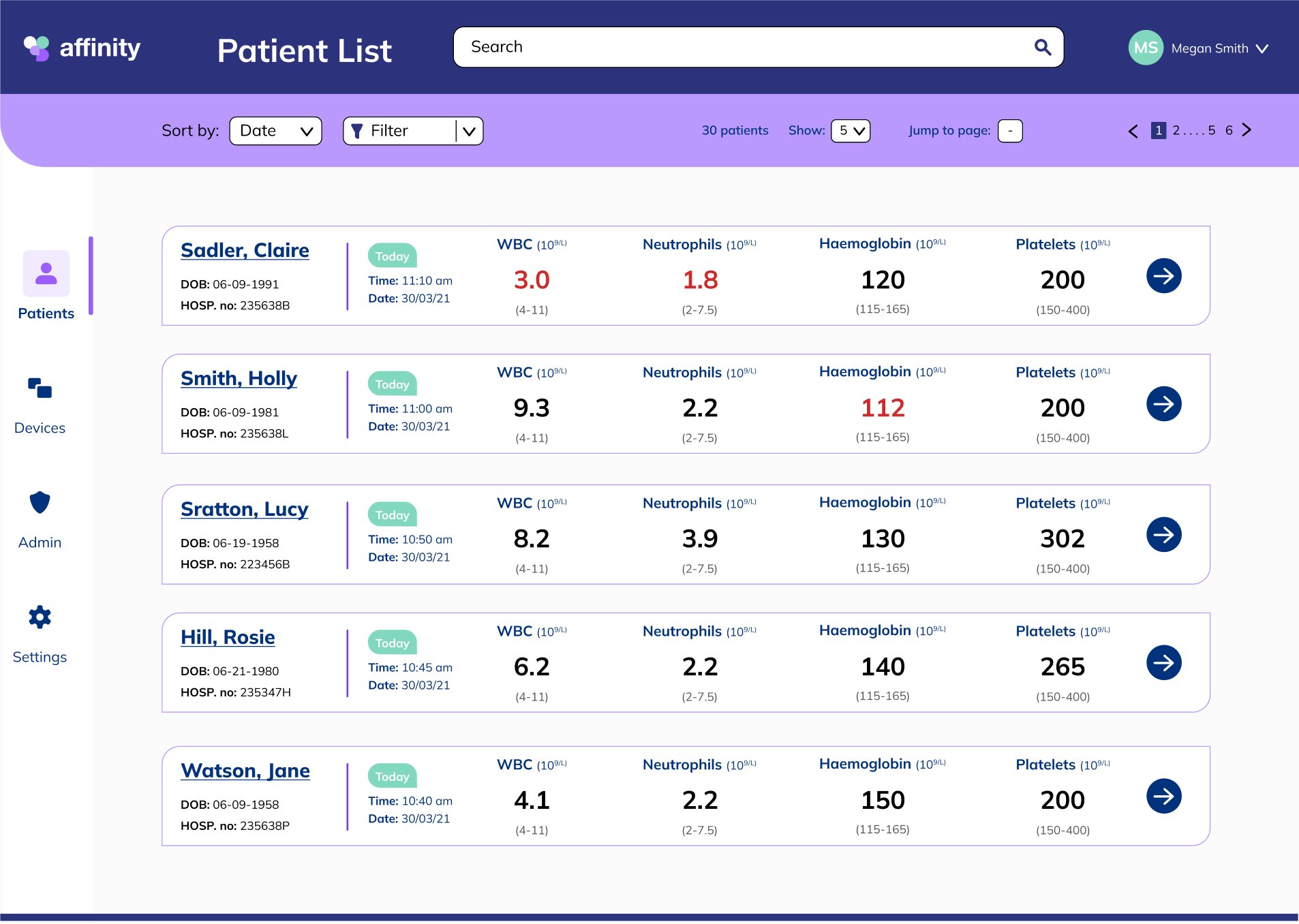Go to previous page with left chevron
Screen dimensions: 1299x924
click(1133, 131)
